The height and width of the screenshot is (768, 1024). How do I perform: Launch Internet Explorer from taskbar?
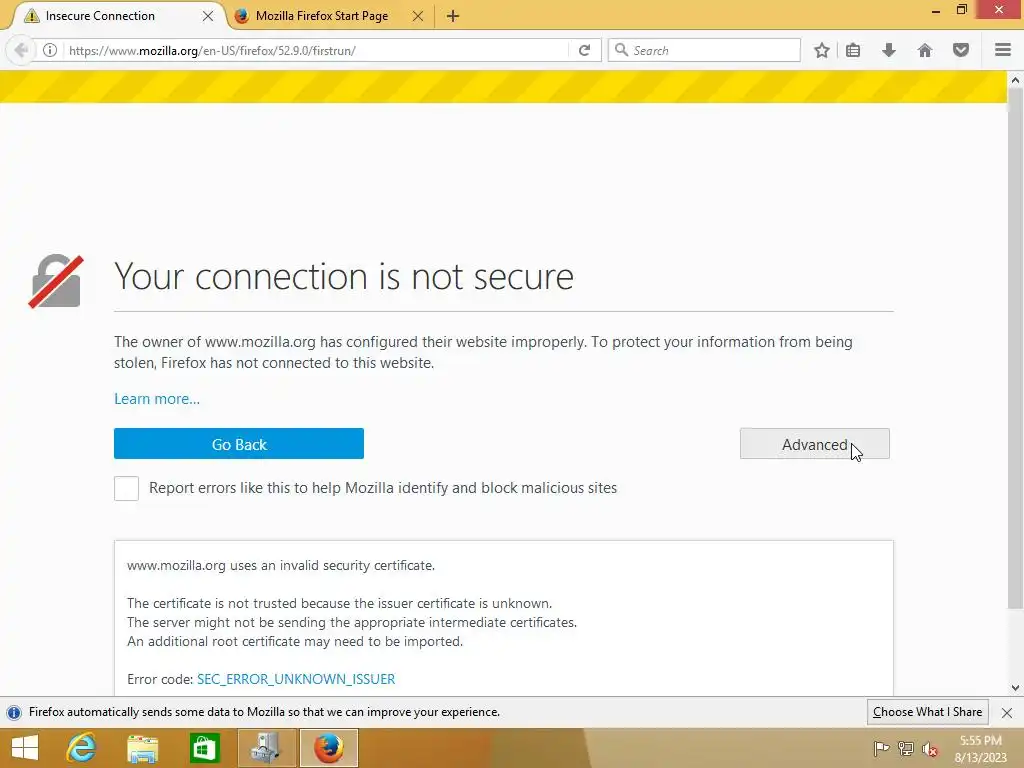click(x=82, y=748)
